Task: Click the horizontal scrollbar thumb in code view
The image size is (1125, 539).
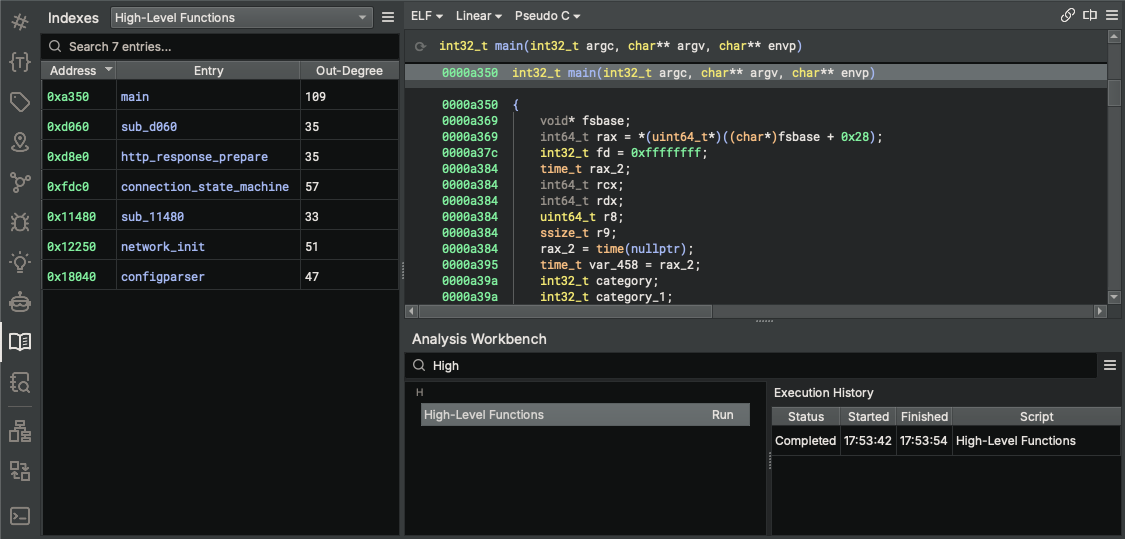Action: [565, 311]
